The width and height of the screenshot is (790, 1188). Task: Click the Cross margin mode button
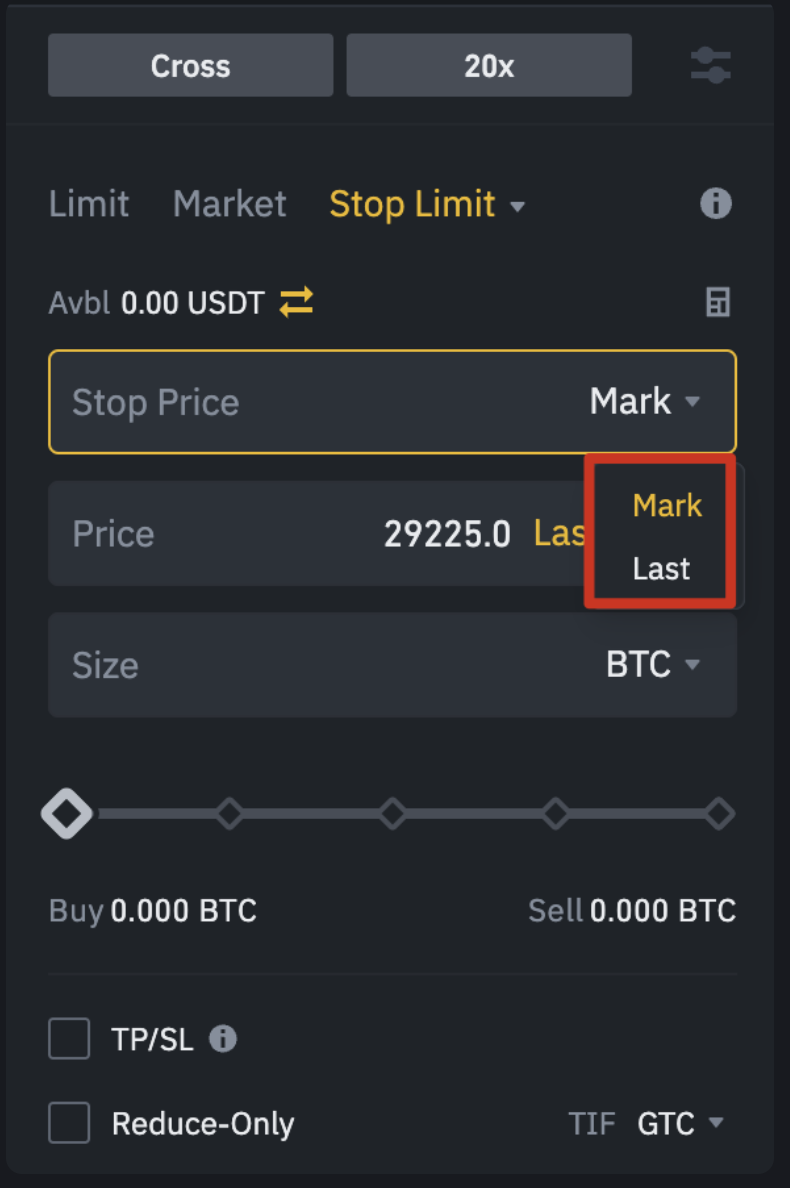(x=190, y=66)
